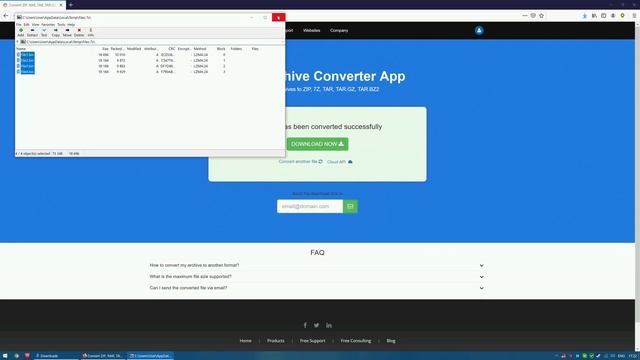Expand the maximum file size supported FAQ
Screen dimensions: 640x360
click(x=317, y=277)
